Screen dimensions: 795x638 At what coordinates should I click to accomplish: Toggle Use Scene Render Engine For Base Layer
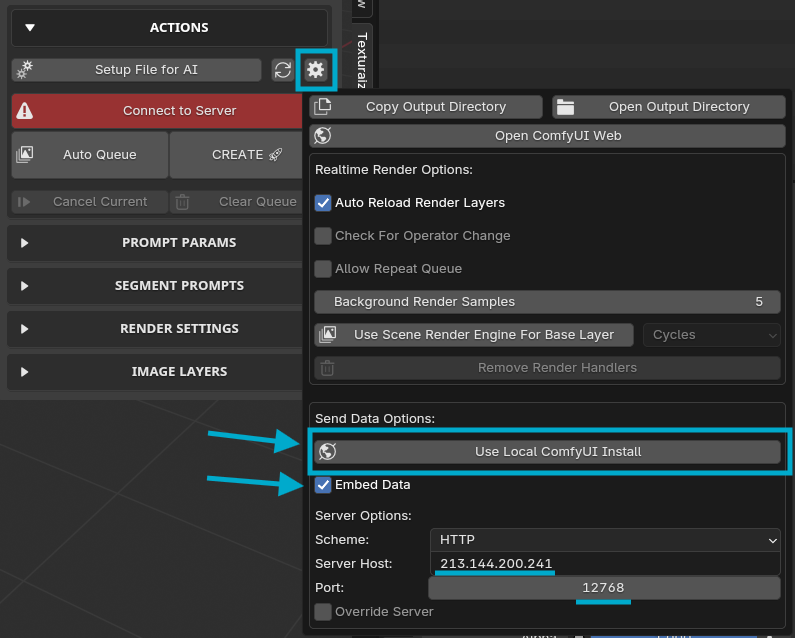474,335
